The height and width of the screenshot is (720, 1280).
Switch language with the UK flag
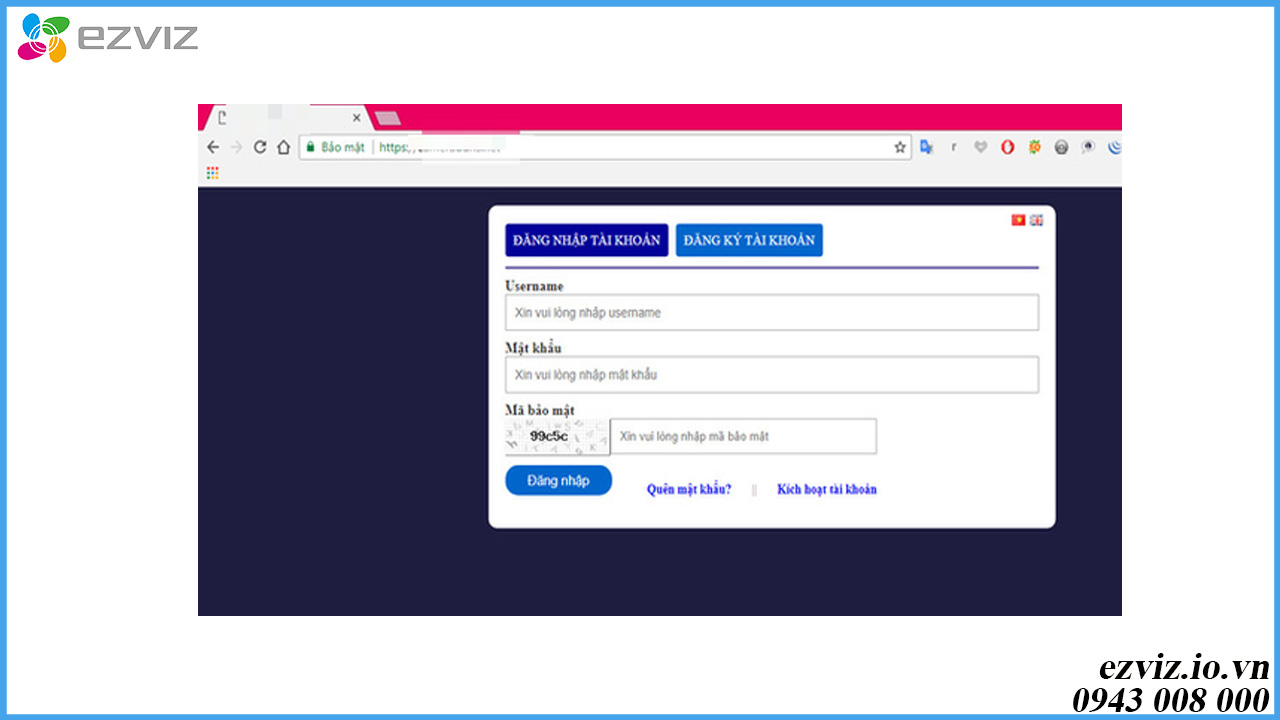[x=1036, y=220]
